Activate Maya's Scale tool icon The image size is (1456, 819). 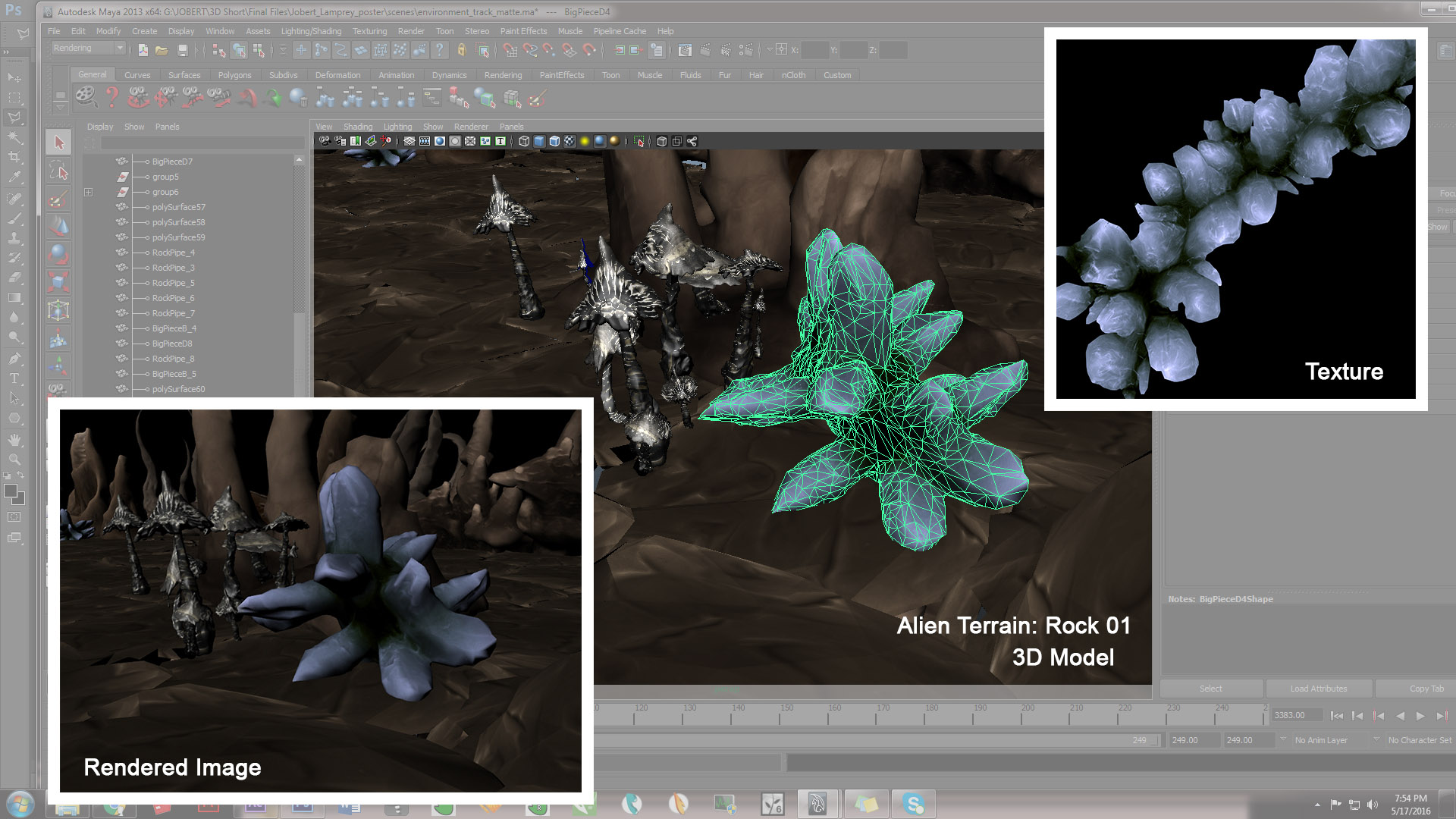click(x=58, y=282)
